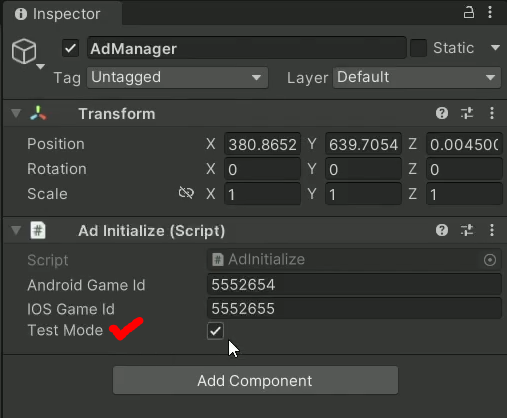Click Position X field
507x418 pixels.
pos(263,144)
